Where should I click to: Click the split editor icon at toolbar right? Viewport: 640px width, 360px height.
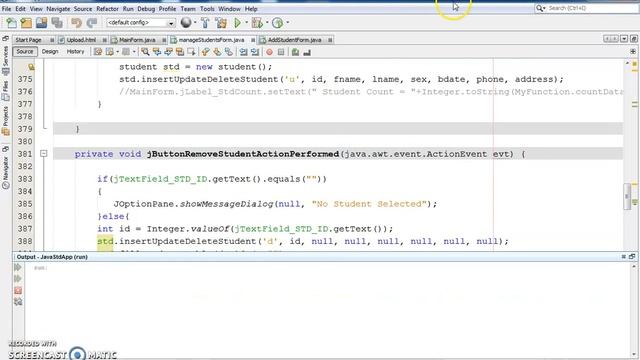(x=633, y=52)
